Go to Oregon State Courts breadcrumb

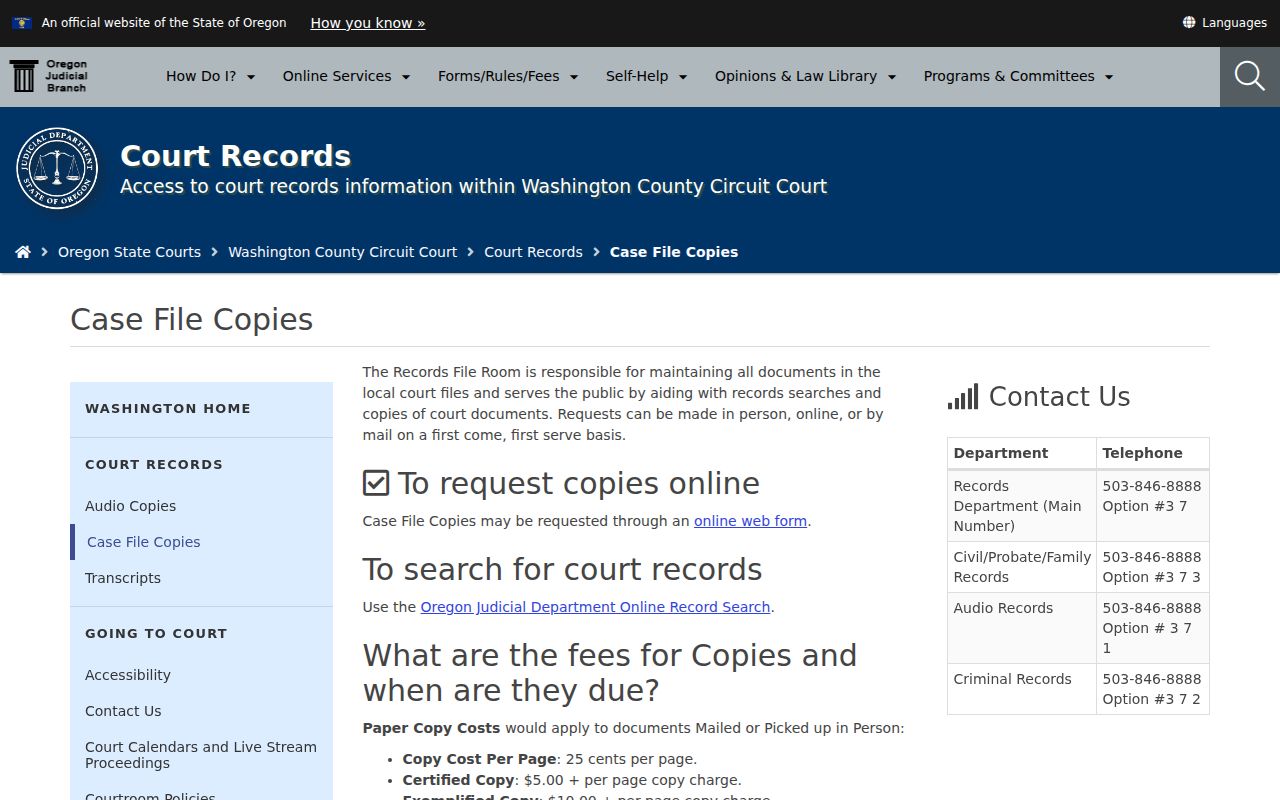(130, 252)
